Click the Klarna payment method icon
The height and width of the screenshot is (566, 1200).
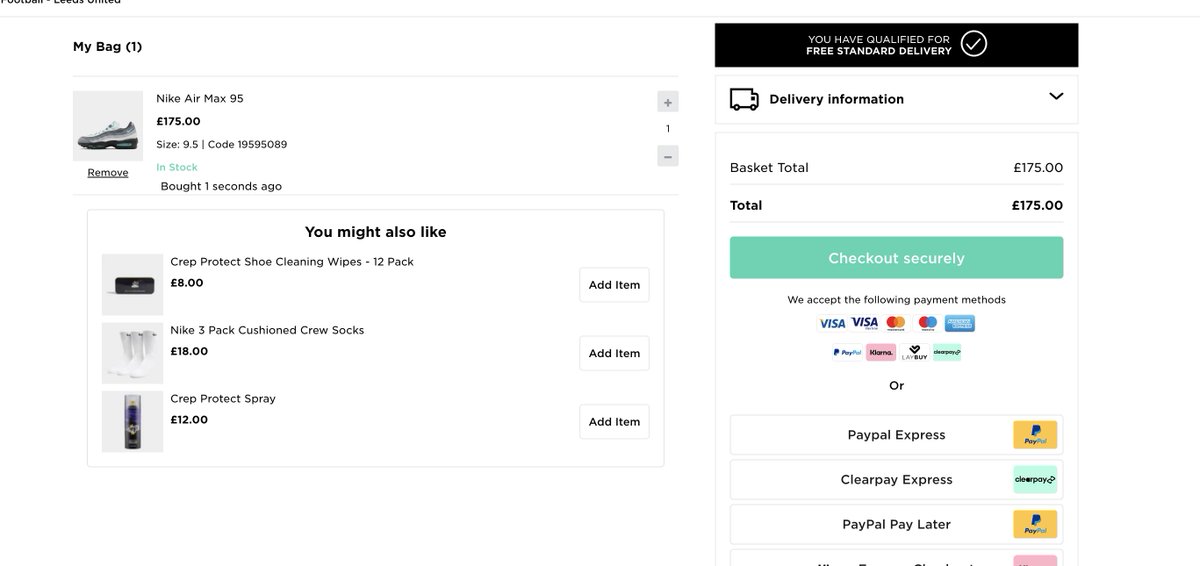881,352
